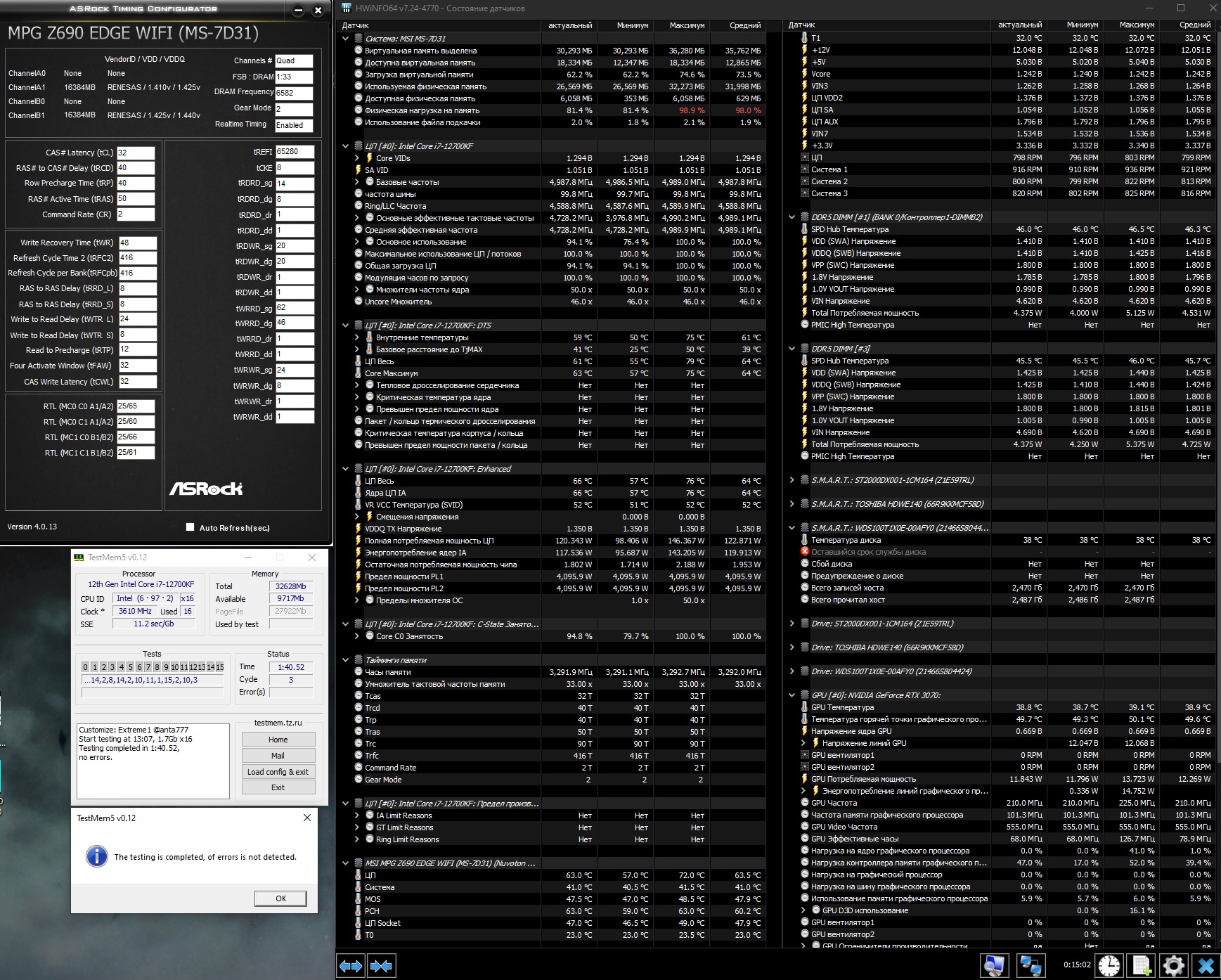Click the CAS# Latency (tCL) value field
The width and height of the screenshot is (1221, 980).
click(x=136, y=153)
